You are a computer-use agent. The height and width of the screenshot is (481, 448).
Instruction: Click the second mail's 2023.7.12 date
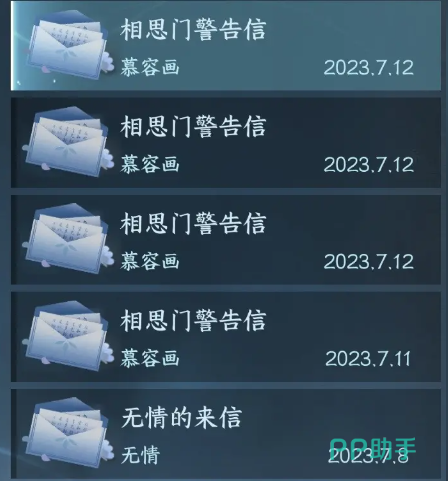click(x=369, y=165)
